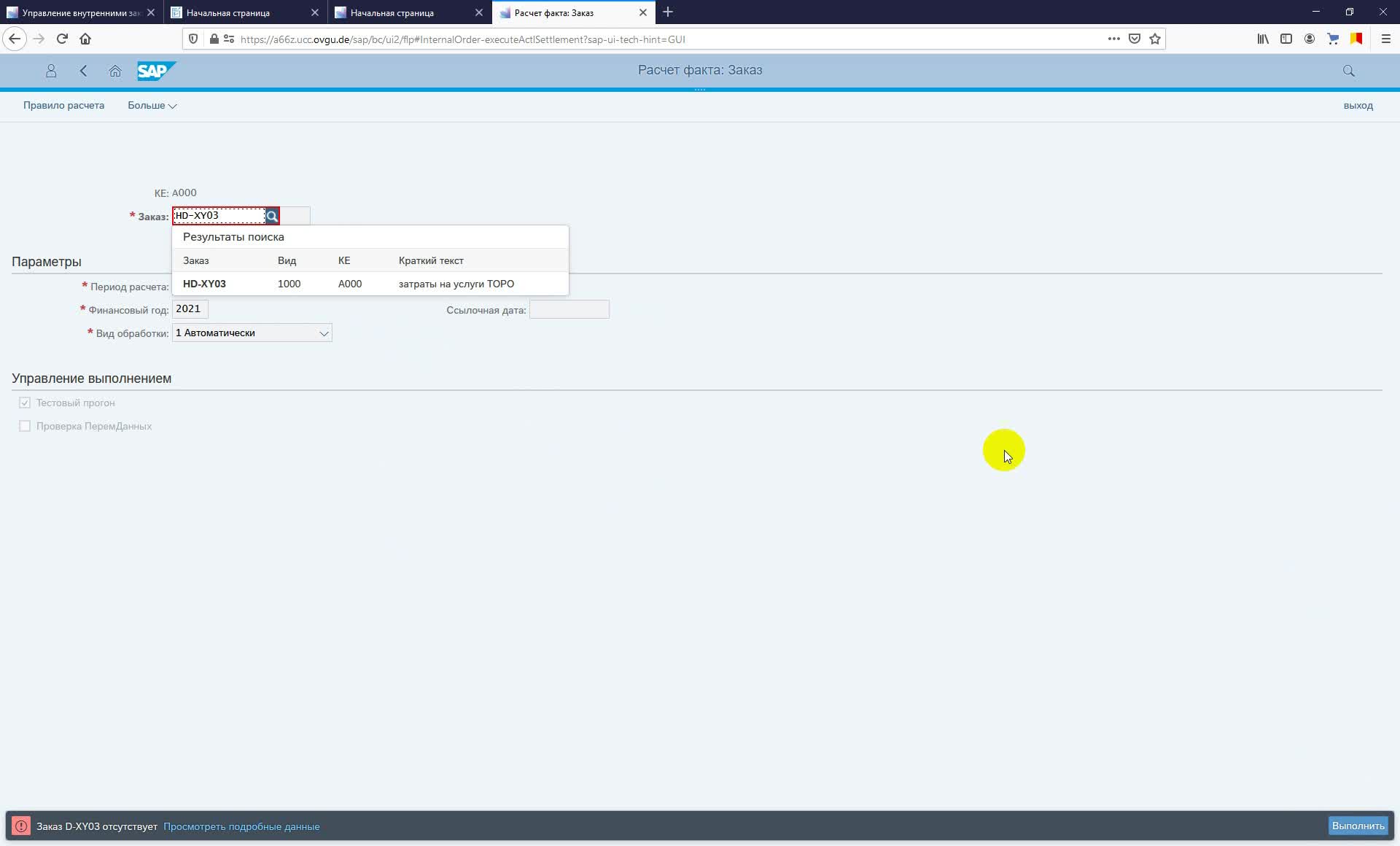
Task: Click 'затраты на услуги ТОРО' text
Action: (x=456, y=284)
